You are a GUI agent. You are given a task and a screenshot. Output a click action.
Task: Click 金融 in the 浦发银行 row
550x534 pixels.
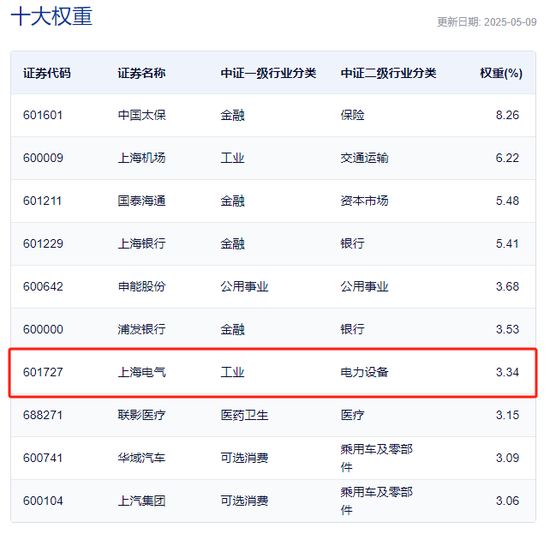tap(233, 329)
